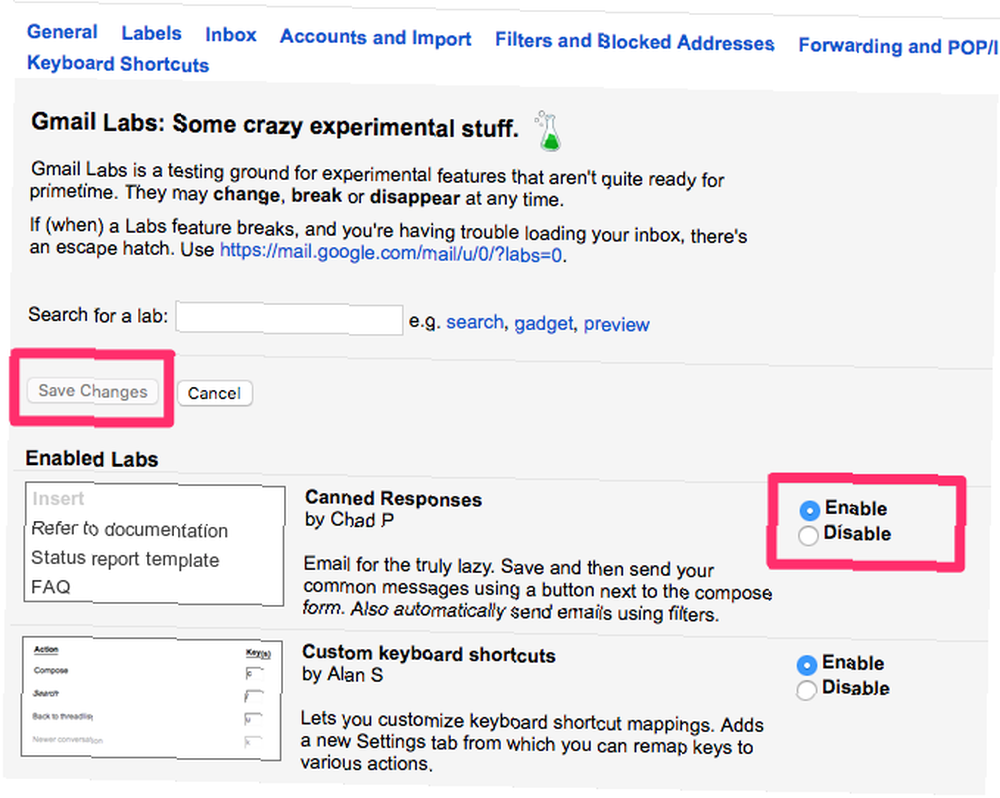Click the Enabled Labs heading
The height and width of the screenshot is (798, 1000).
click(92, 459)
